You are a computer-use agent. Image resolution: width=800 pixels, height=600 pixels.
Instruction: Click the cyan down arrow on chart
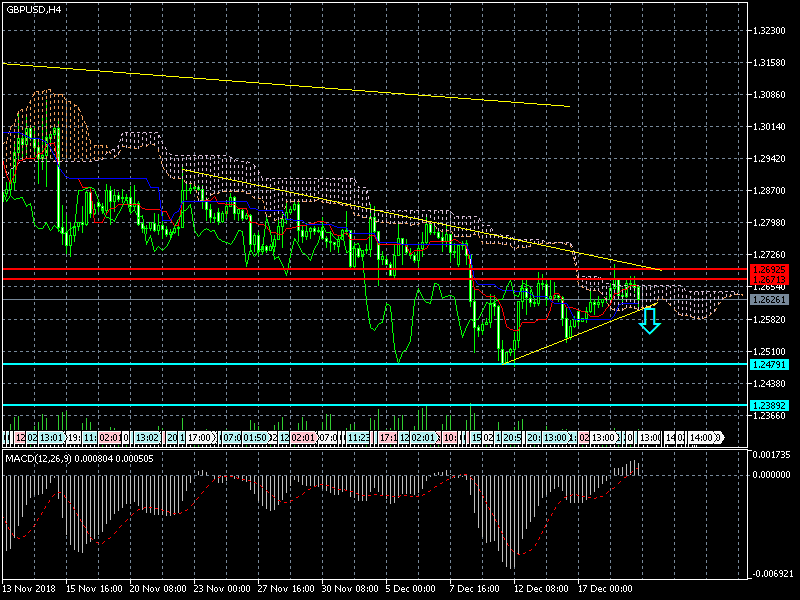pos(650,320)
